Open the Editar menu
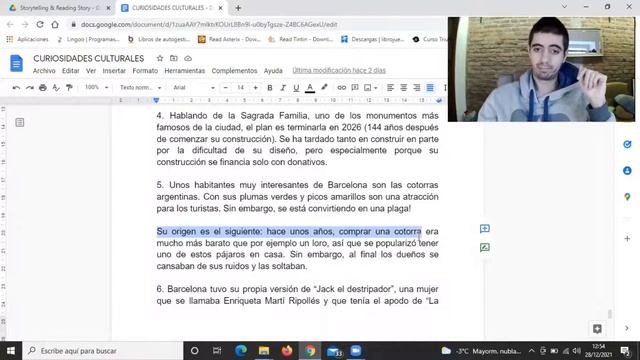This screenshot has width=640, height=360. click(x=71, y=71)
